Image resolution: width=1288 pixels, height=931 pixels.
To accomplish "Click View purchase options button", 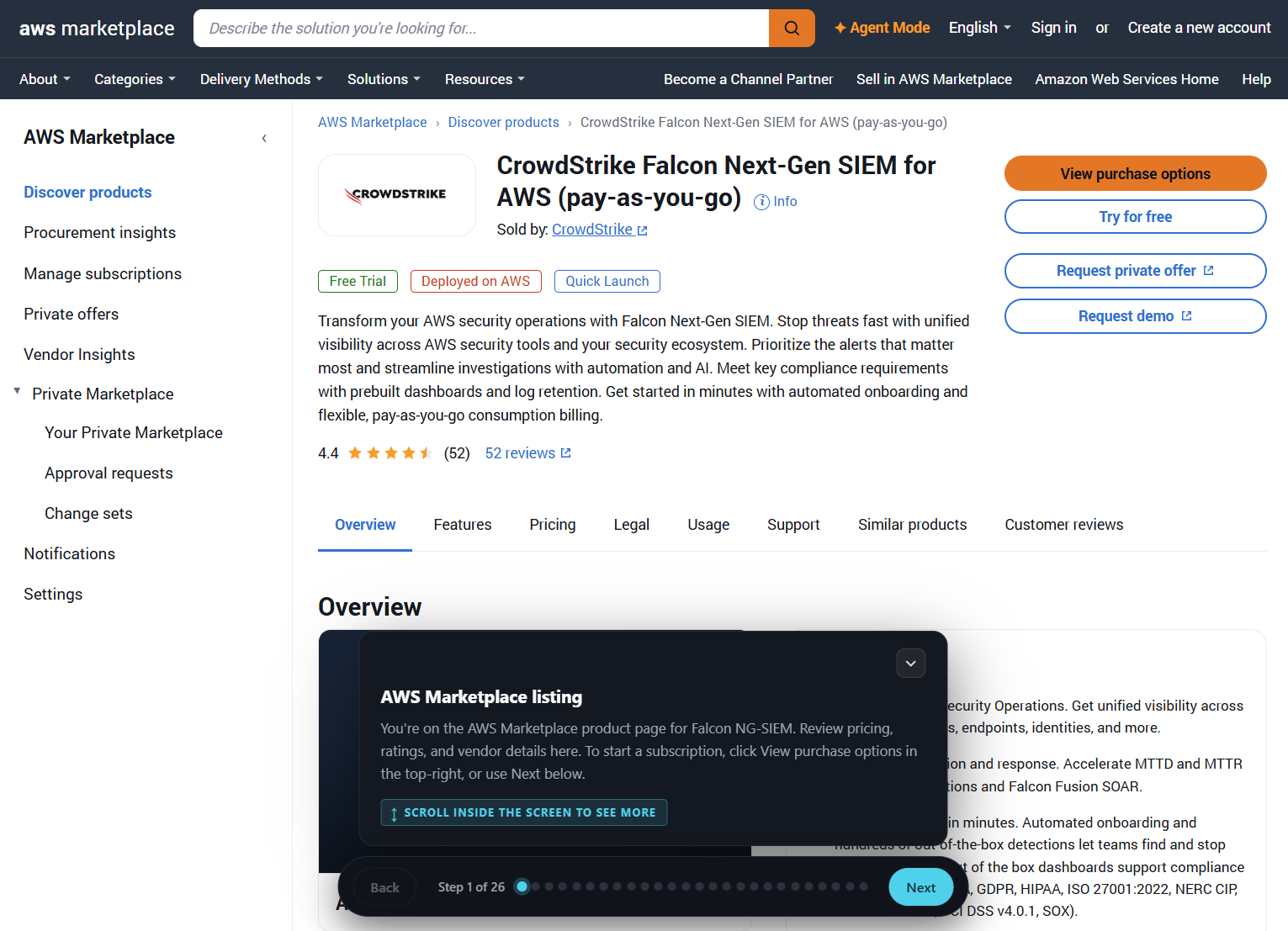I will pos(1136,173).
